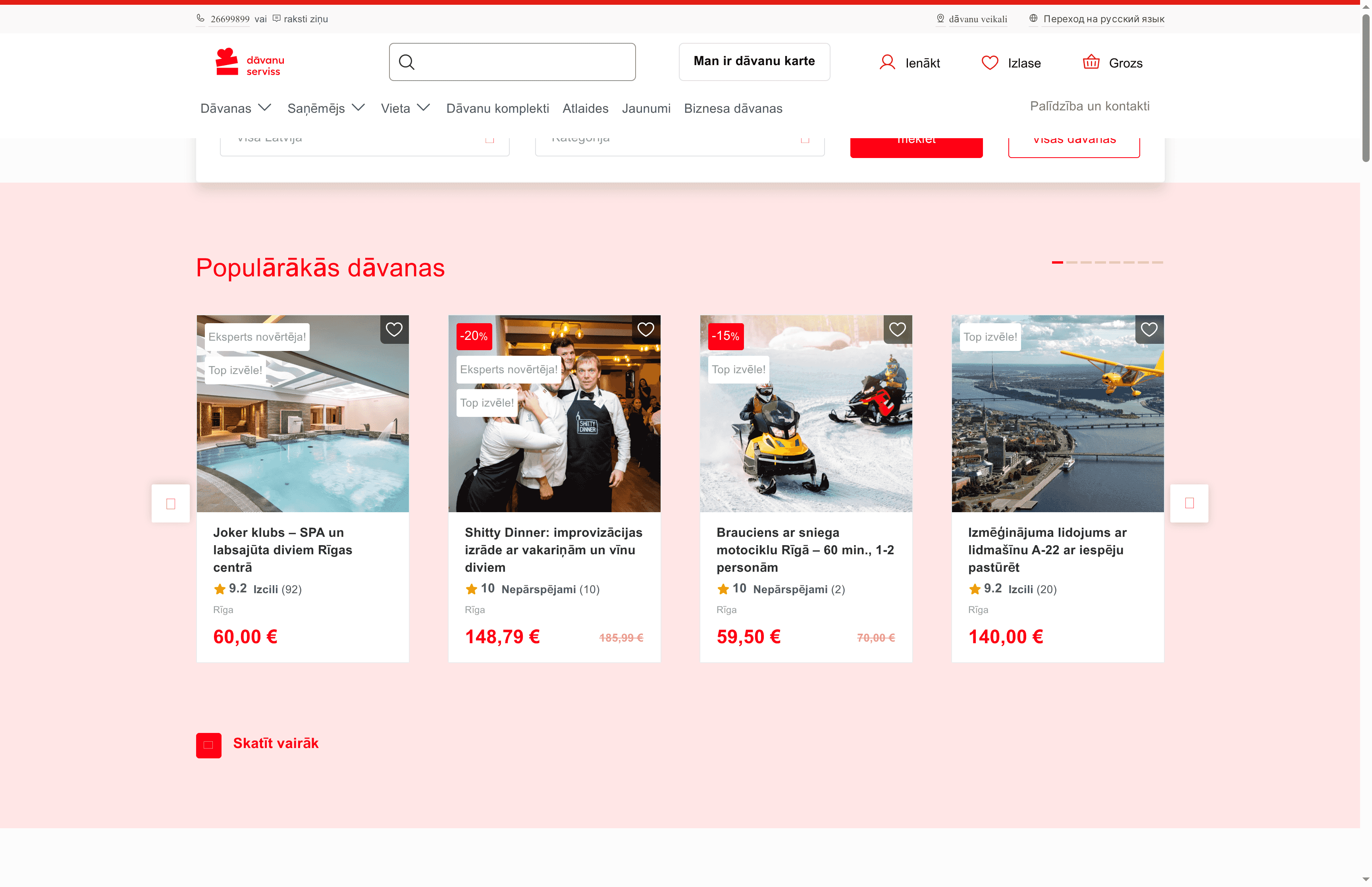Sign in using the Ienākt user icon
This screenshot has height=887, width=1372.
tap(887, 62)
